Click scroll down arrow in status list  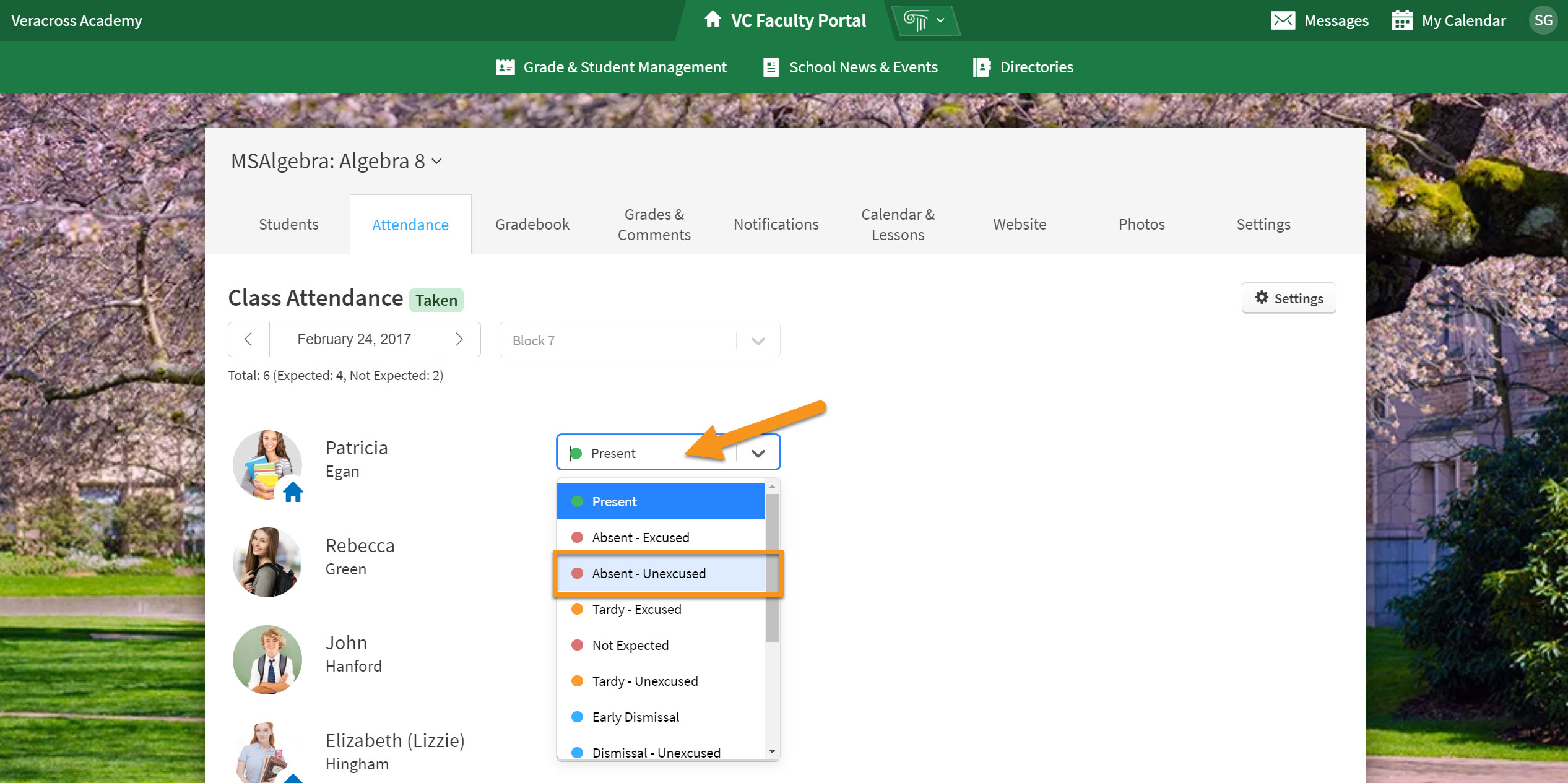[x=772, y=751]
